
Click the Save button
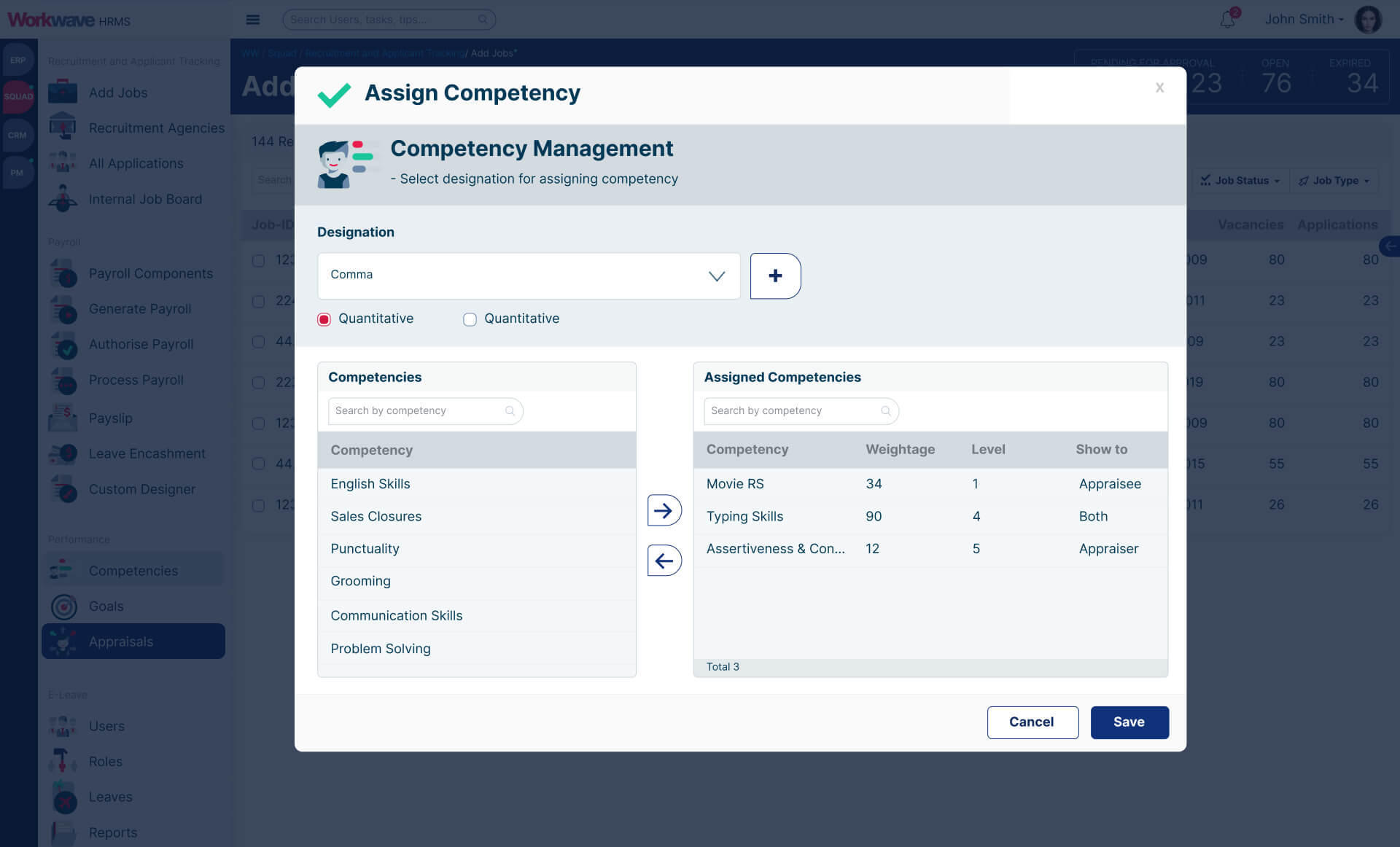click(x=1129, y=722)
